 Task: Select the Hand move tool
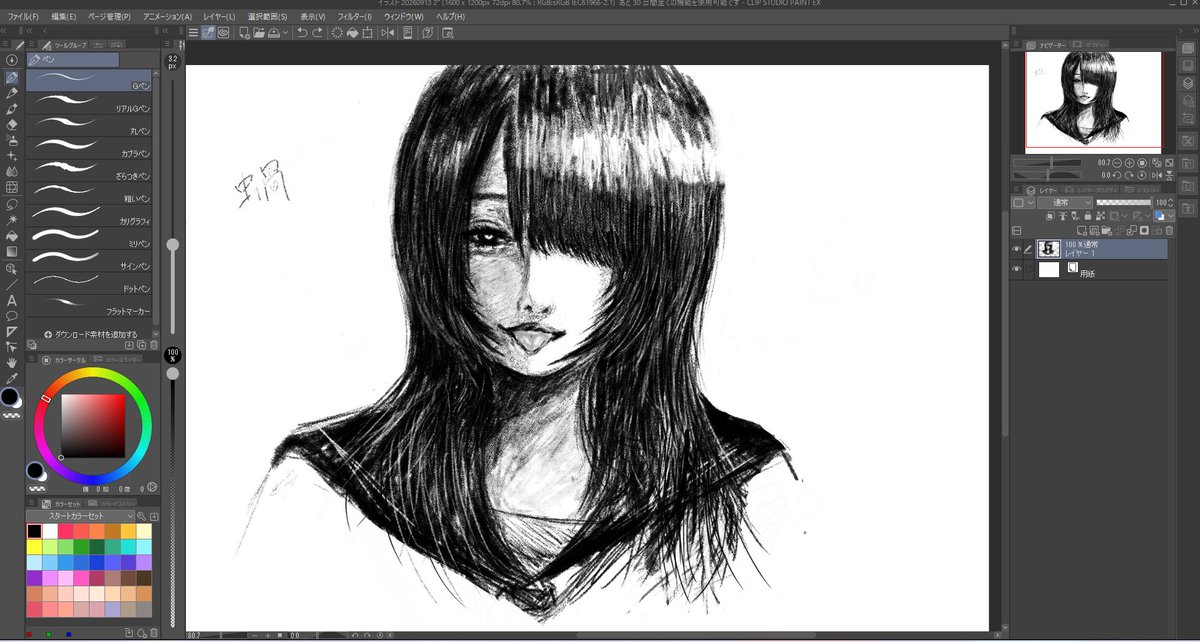(x=12, y=362)
